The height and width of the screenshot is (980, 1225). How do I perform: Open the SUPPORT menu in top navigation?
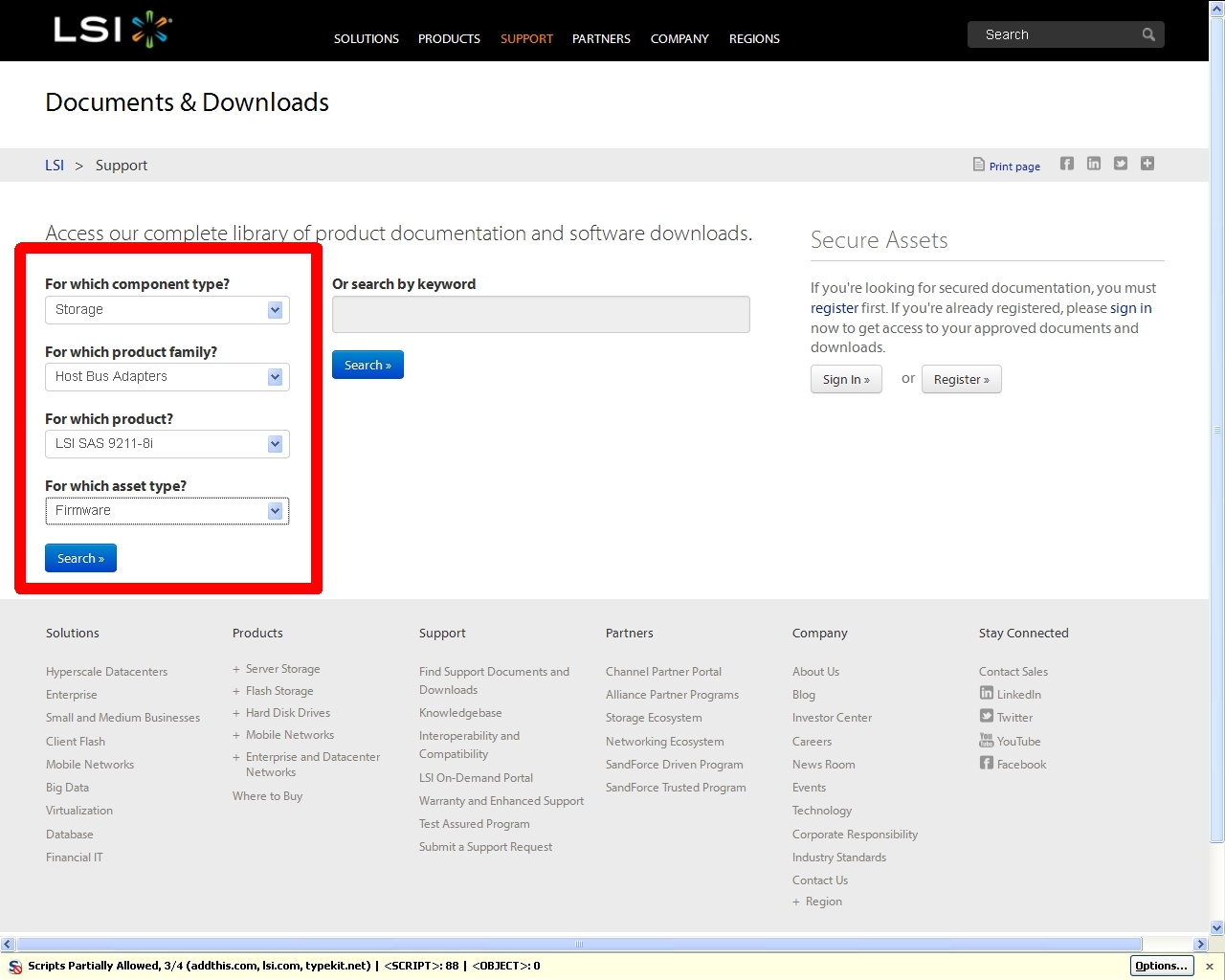526,39
